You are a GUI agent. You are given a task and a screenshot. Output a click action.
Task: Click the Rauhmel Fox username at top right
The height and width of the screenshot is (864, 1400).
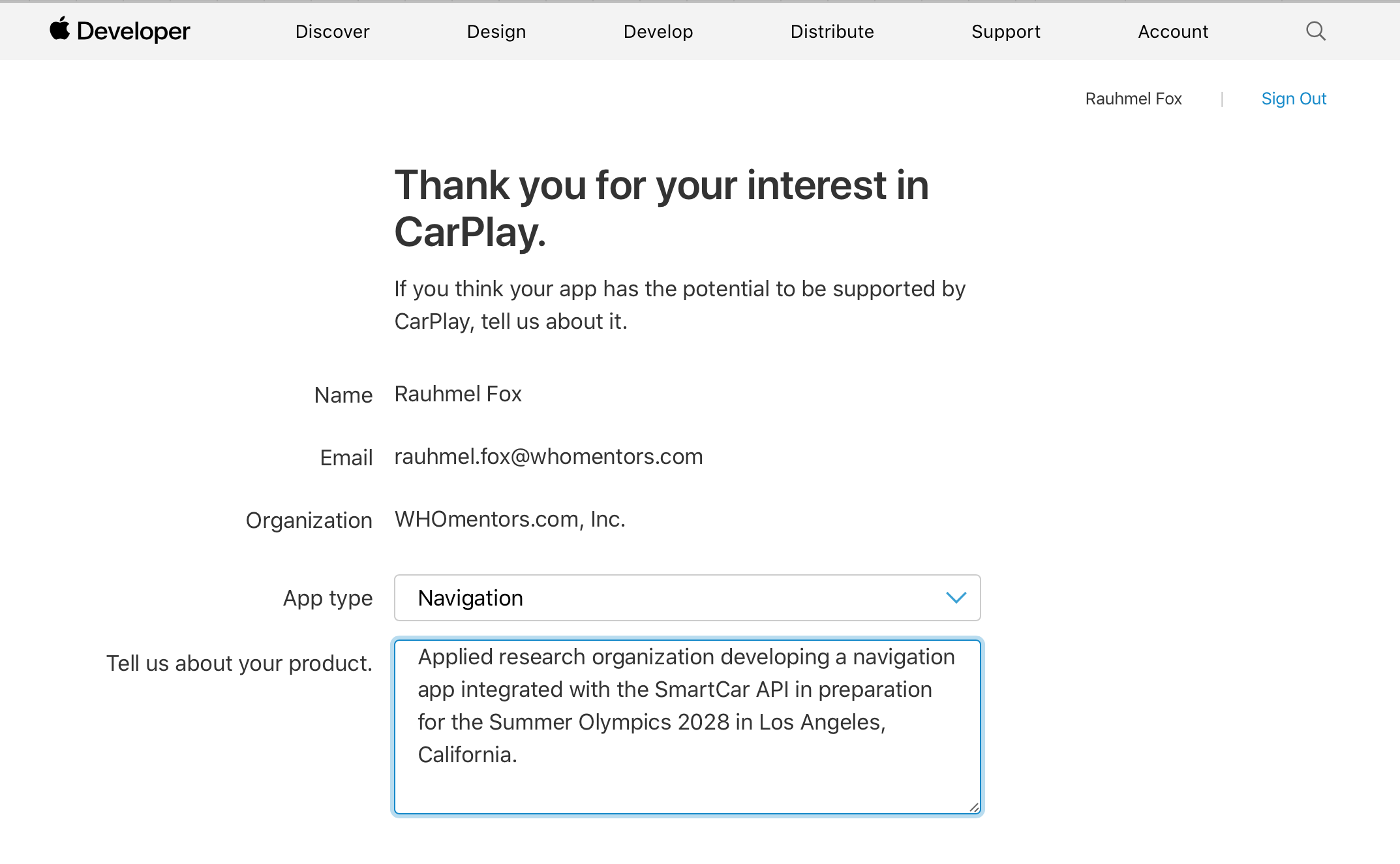tap(1133, 99)
